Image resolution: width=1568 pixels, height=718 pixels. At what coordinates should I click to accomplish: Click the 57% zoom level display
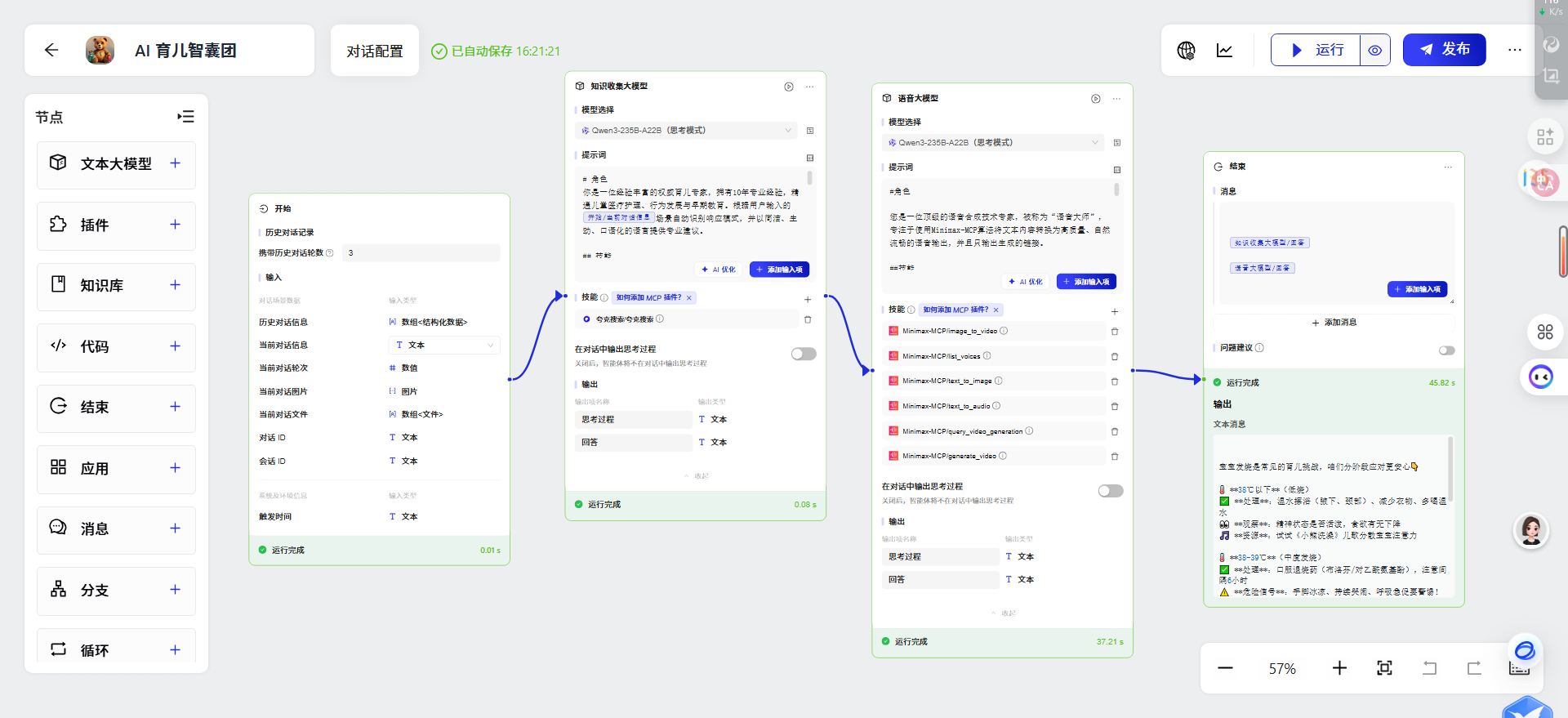click(x=1282, y=669)
